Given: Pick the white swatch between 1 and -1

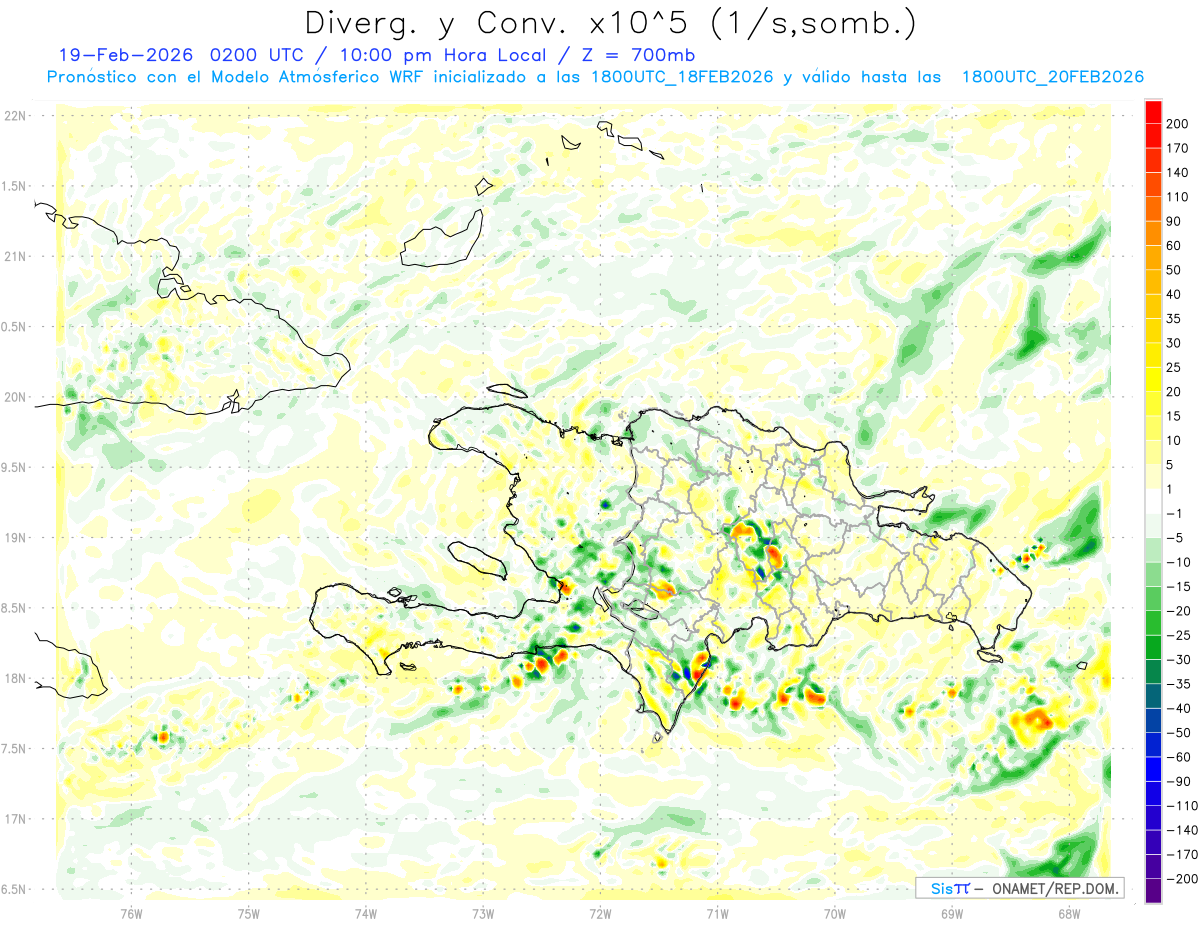Looking at the screenshot, I should coord(1153,501).
